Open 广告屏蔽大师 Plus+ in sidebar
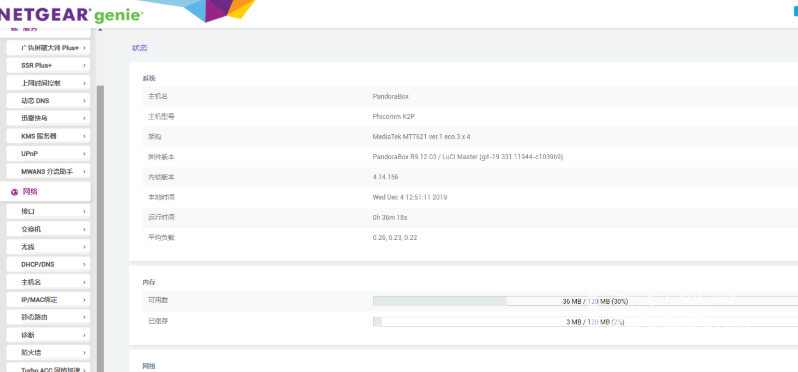Viewport: 798px width, 372px height. click(x=48, y=48)
